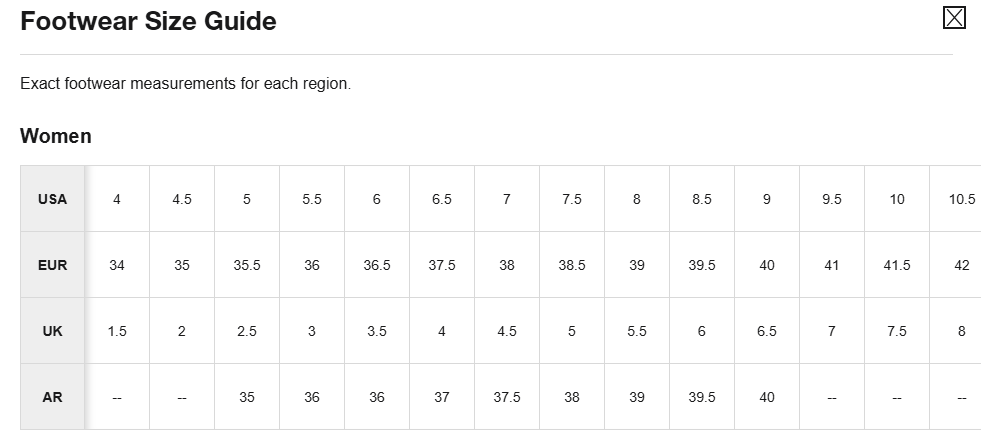Image resolution: width=981 pixels, height=448 pixels.
Task: Click EUR size 38.5 cell
Action: coord(572,265)
